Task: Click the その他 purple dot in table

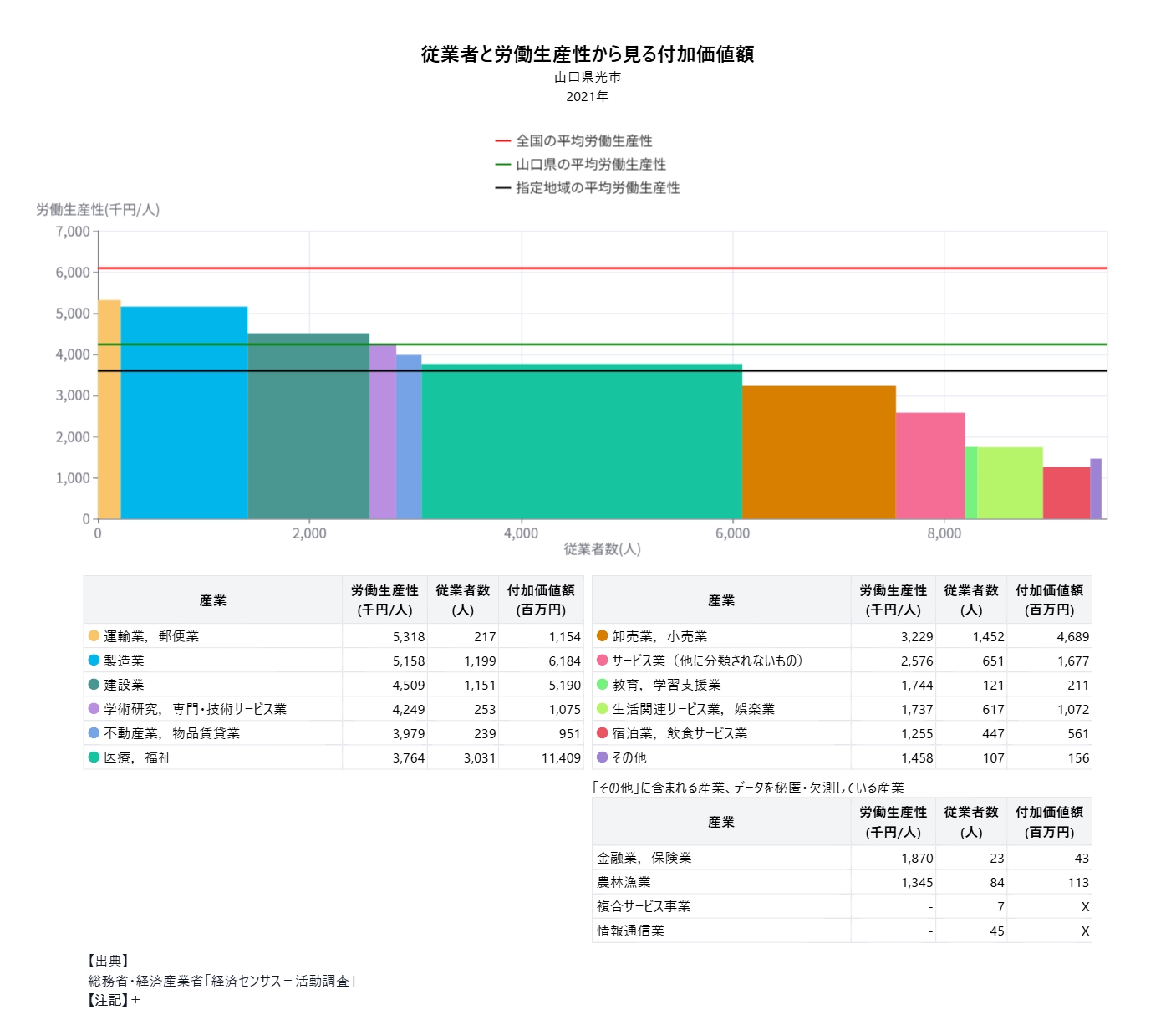Action: [x=602, y=757]
